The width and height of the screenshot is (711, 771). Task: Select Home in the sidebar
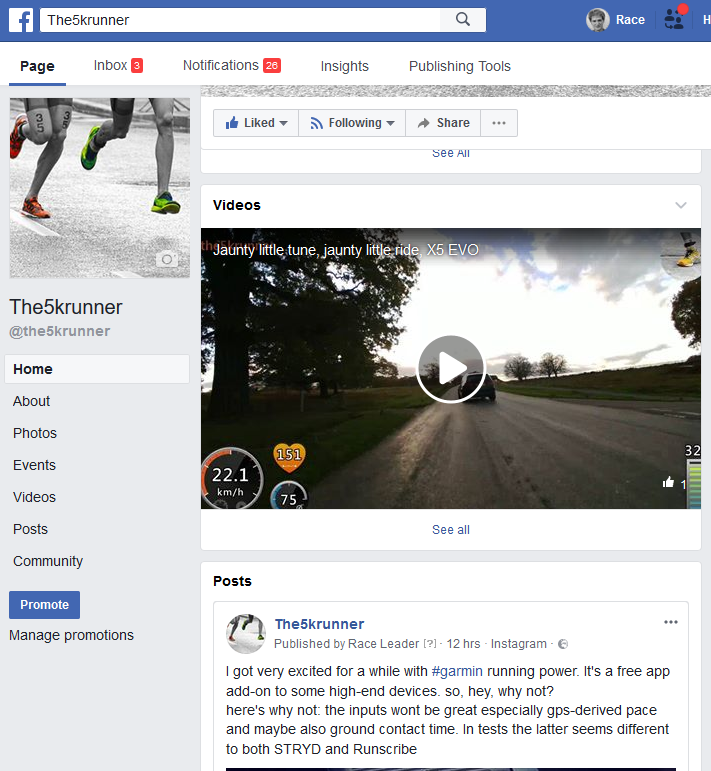pyautogui.click(x=97, y=369)
